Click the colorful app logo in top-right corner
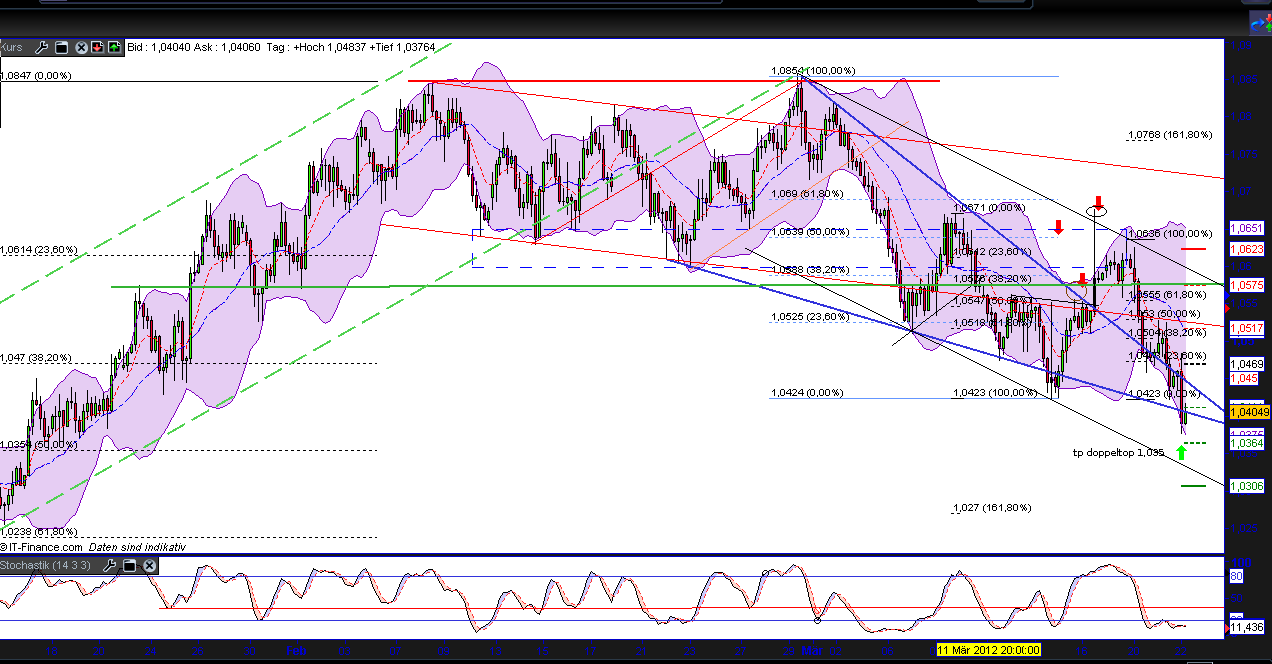1272x664 pixels. point(1261,21)
